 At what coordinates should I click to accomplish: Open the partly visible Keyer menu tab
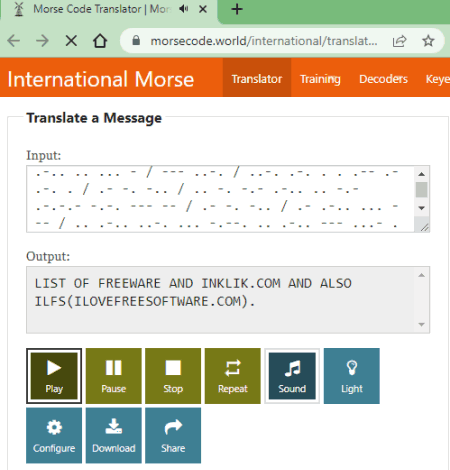click(x=437, y=79)
